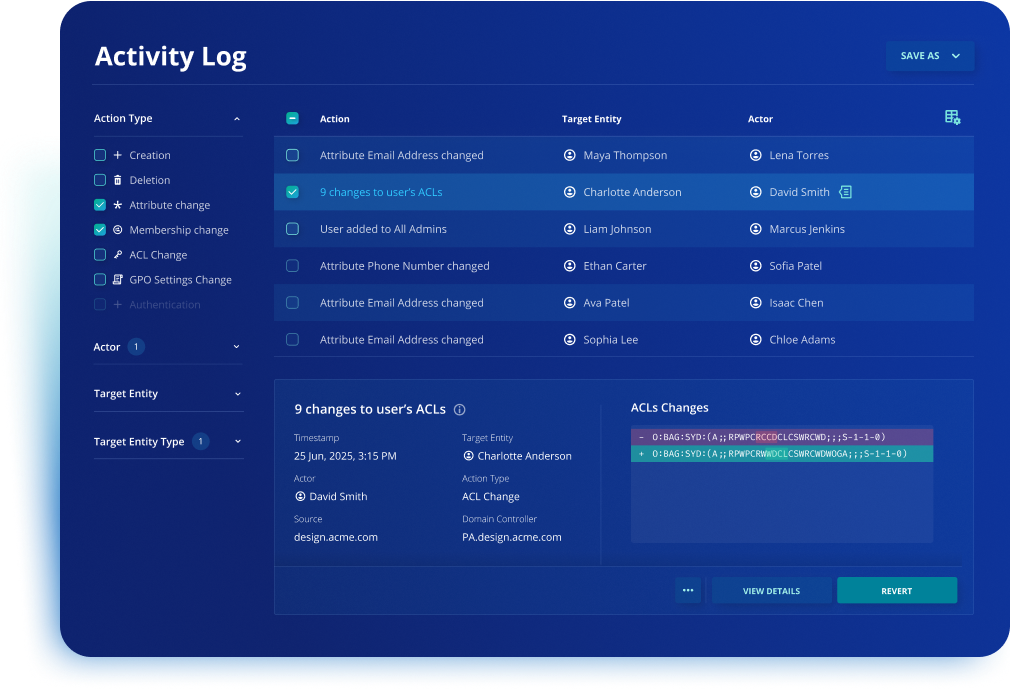Check the User added to All Admins row
Viewport: 1010px width, 690px height.
(292, 228)
